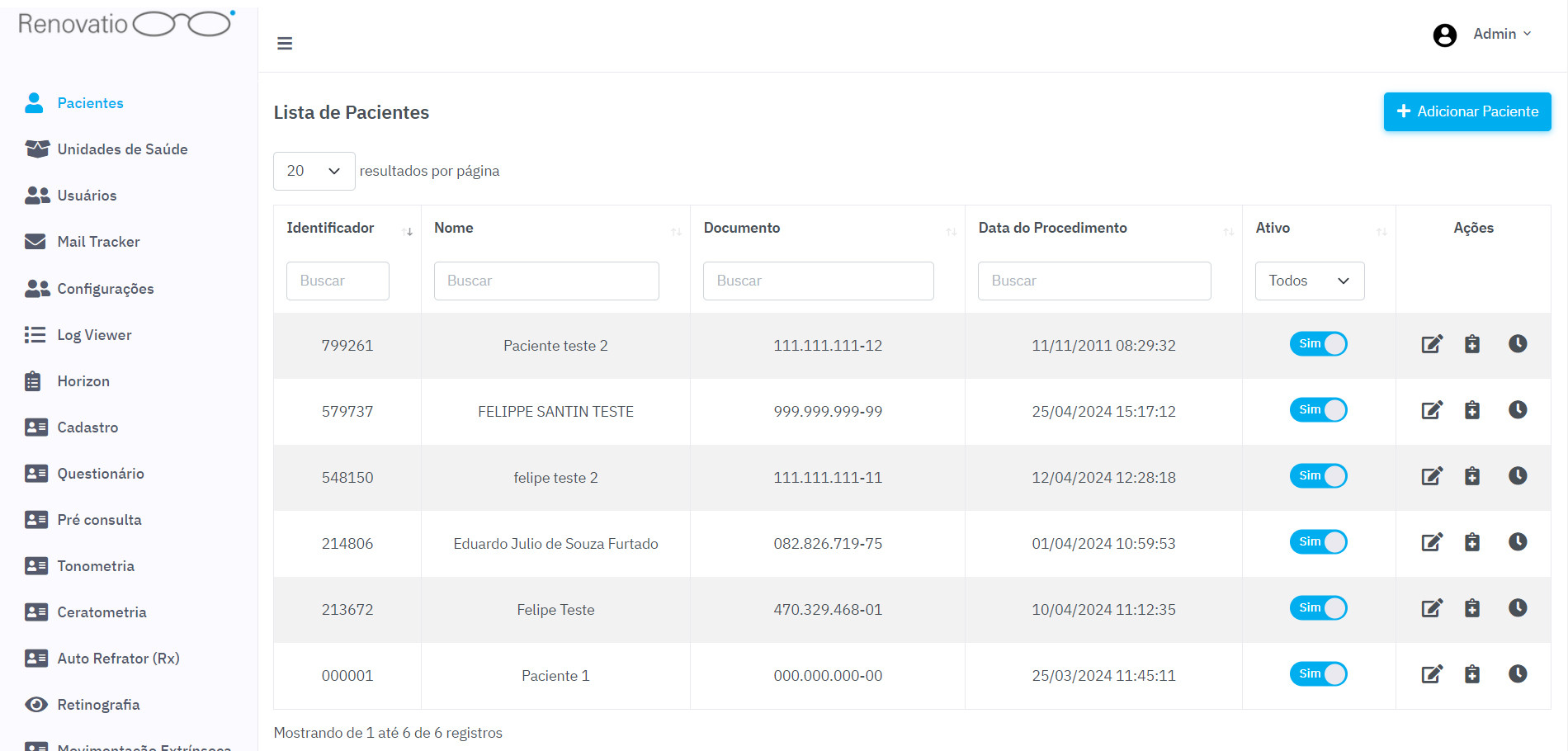1568x751 pixels.
Task: Edit patient Eduardo Julio de Souza Furtado
Action: pos(1432,542)
